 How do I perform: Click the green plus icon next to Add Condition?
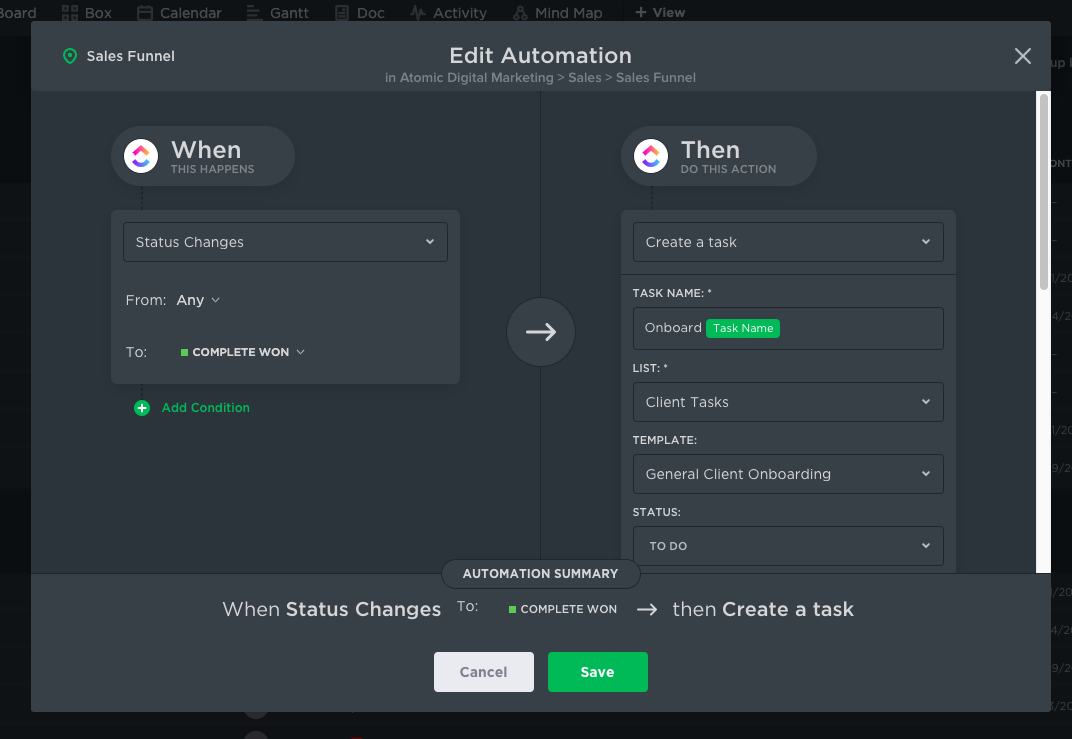pyautogui.click(x=141, y=408)
